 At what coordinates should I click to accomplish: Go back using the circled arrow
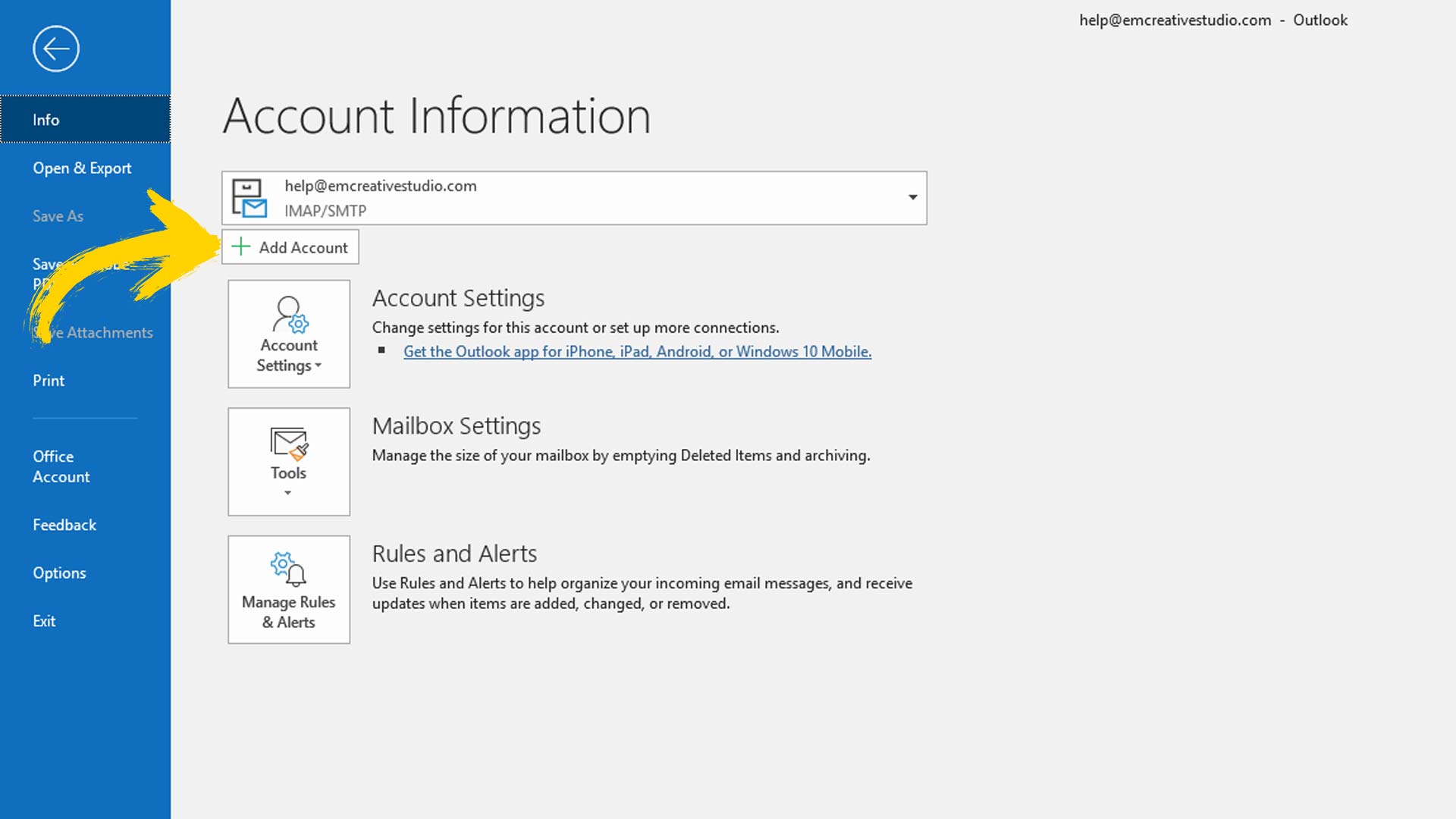pos(56,49)
